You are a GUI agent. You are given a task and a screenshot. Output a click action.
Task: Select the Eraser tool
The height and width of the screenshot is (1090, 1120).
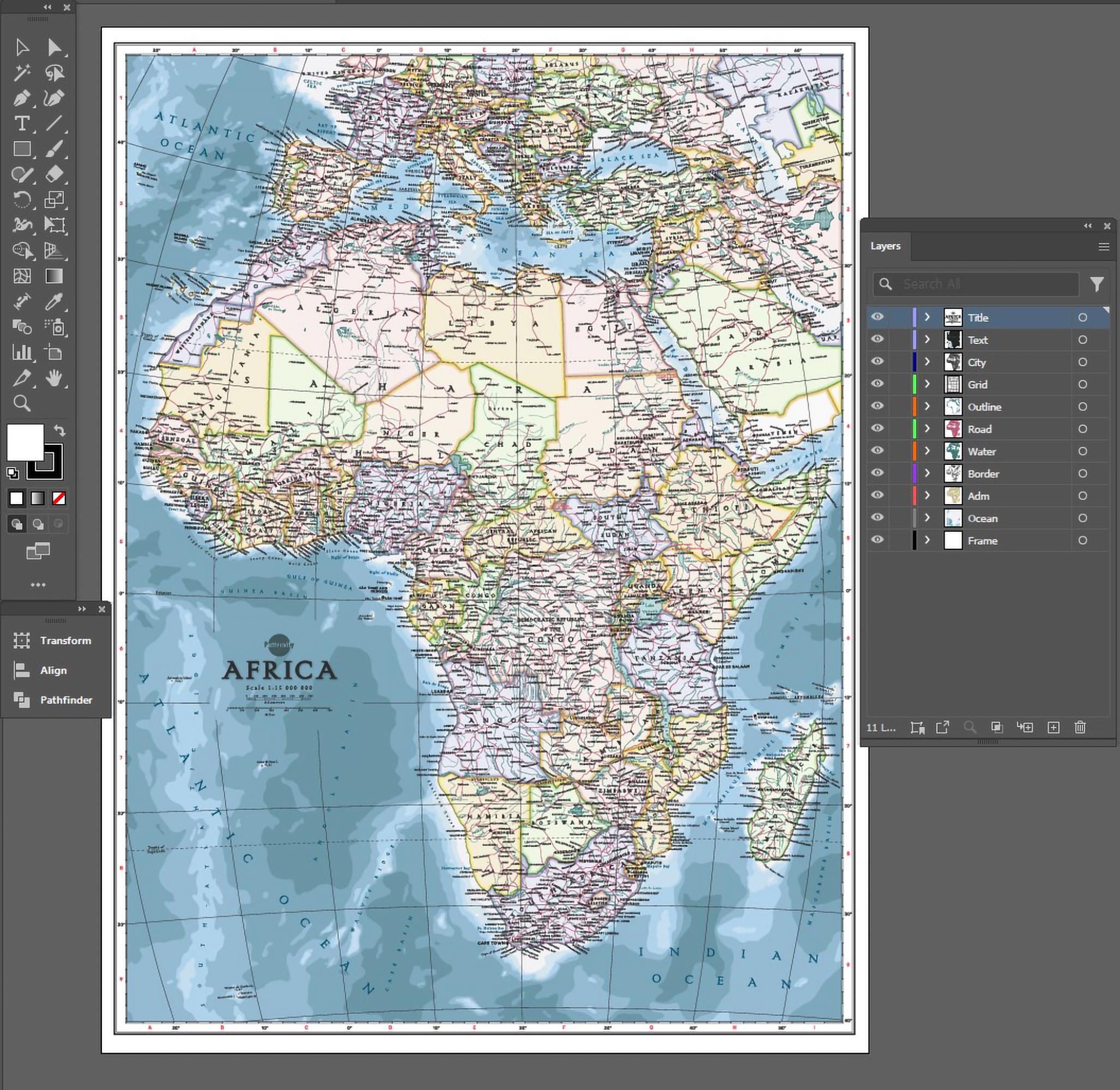pos(55,174)
